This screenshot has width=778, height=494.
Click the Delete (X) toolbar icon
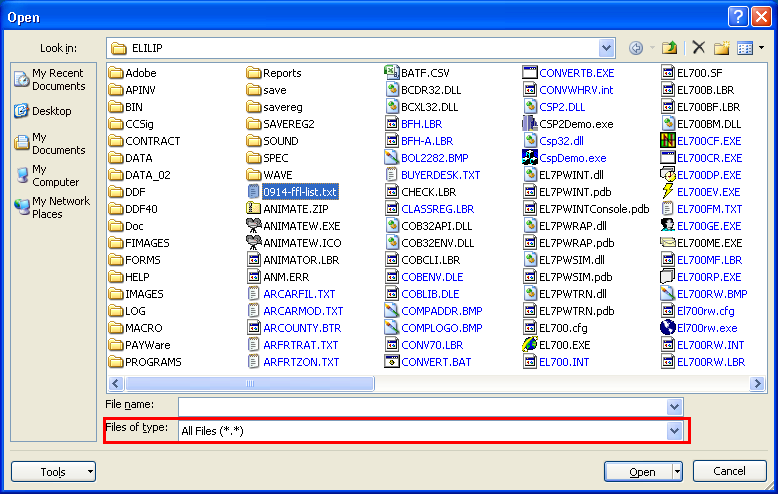pyautogui.click(x=699, y=48)
